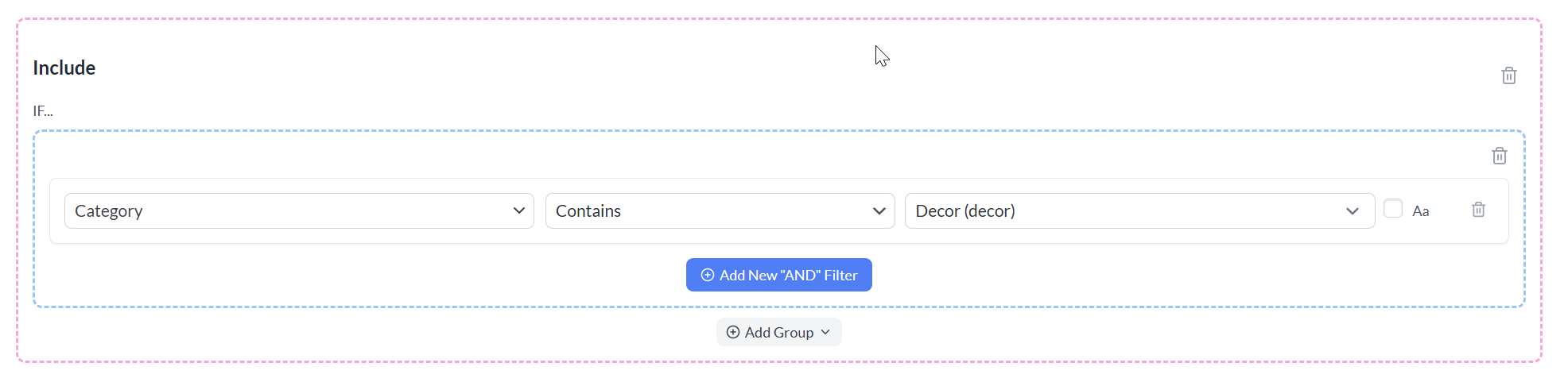
Task: Click the chevron arrow on Category select
Action: [x=518, y=210]
